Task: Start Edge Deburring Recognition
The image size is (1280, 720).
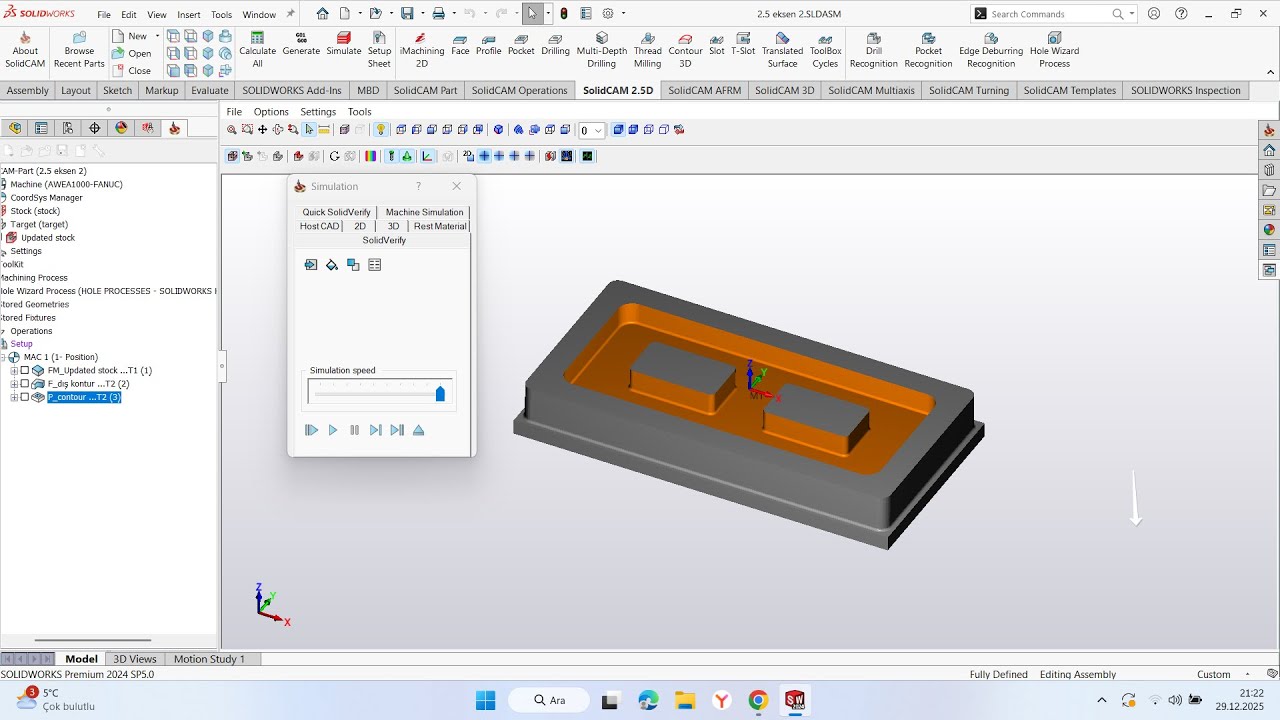Action: pyautogui.click(x=991, y=50)
